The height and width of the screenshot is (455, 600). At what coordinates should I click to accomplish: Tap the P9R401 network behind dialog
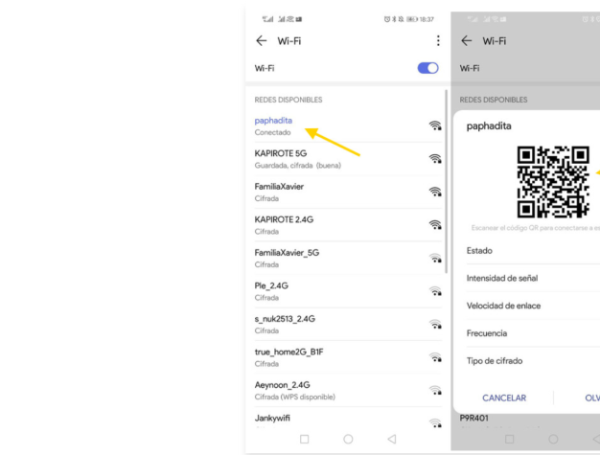point(474,418)
